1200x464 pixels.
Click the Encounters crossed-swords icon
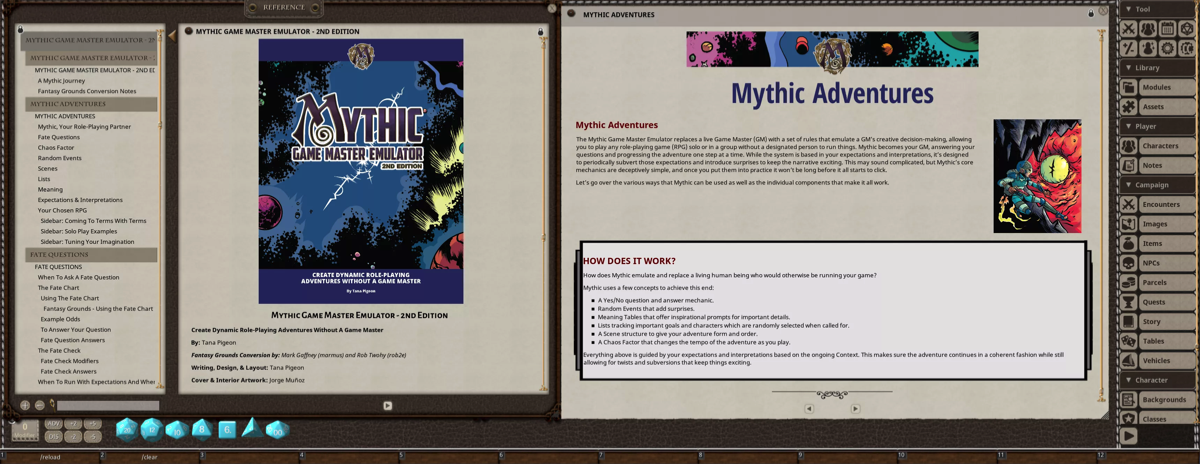1128,204
